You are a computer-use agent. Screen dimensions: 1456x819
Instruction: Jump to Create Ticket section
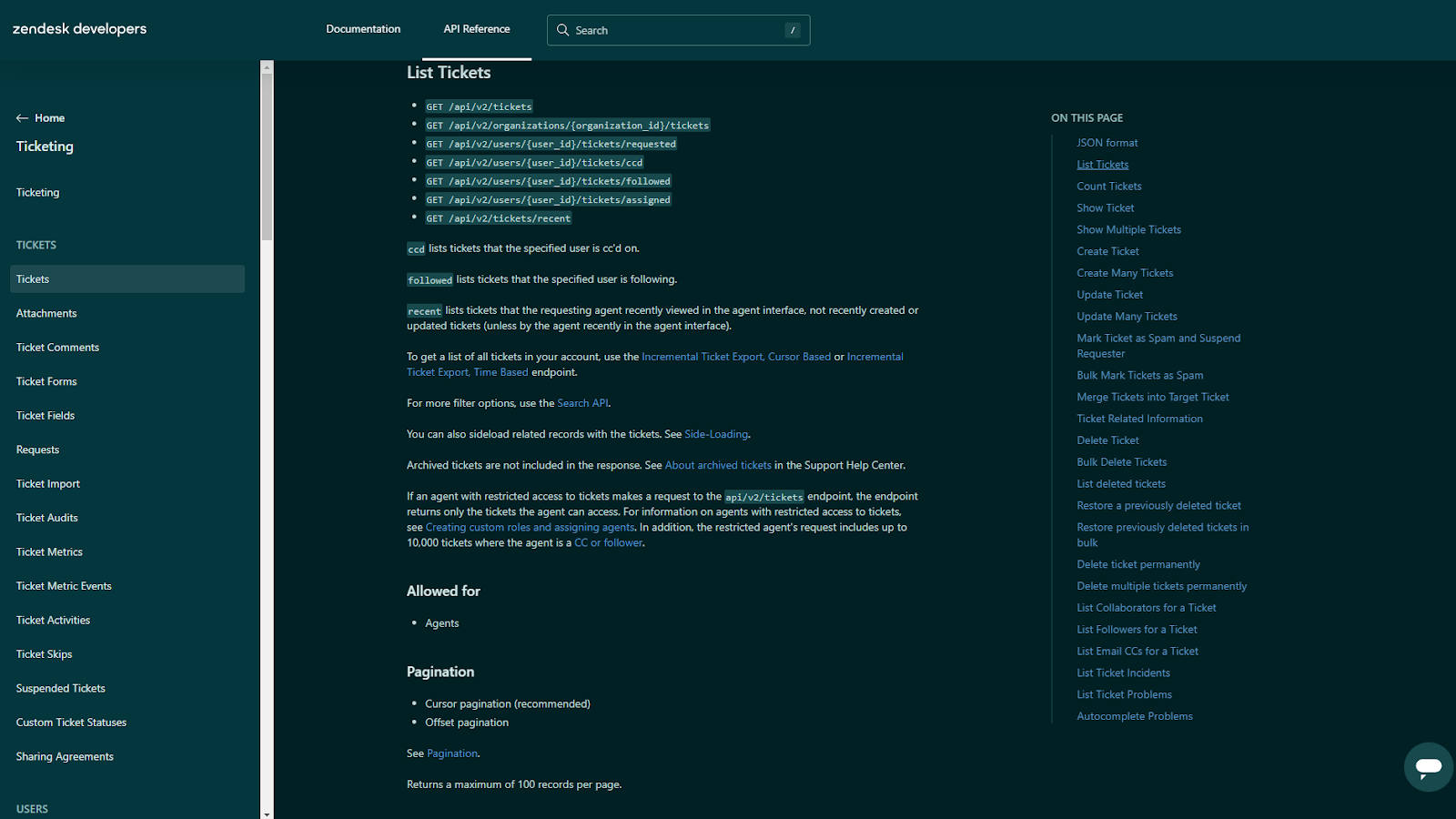point(1107,251)
